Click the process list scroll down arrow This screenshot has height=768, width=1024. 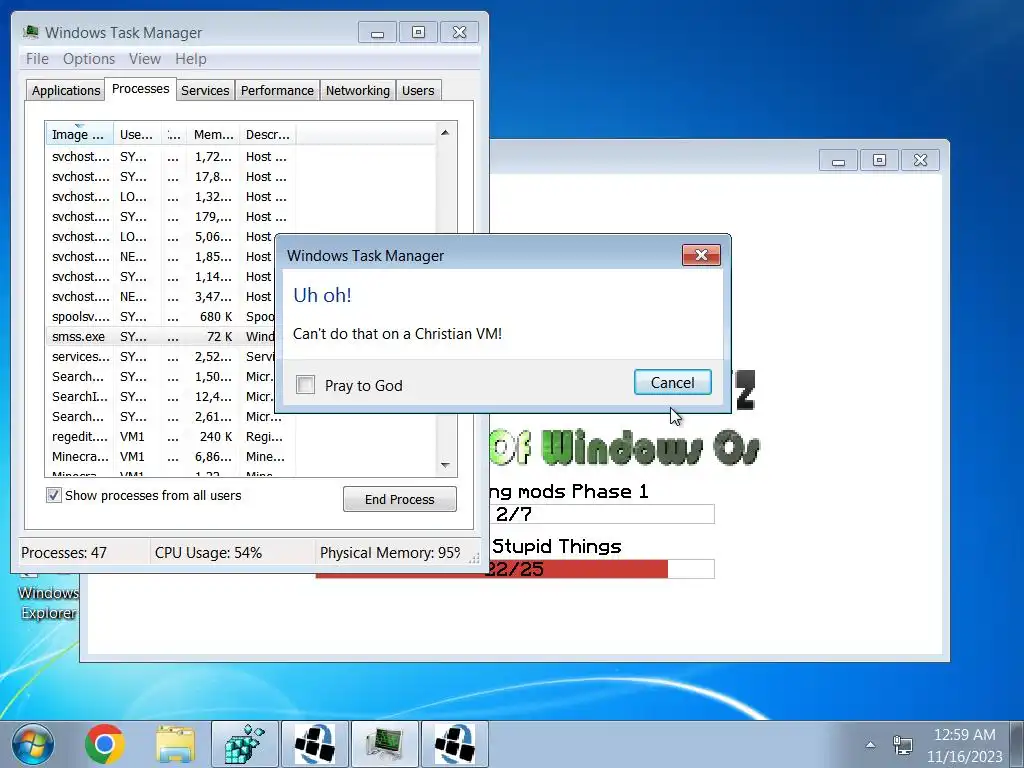tap(445, 465)
